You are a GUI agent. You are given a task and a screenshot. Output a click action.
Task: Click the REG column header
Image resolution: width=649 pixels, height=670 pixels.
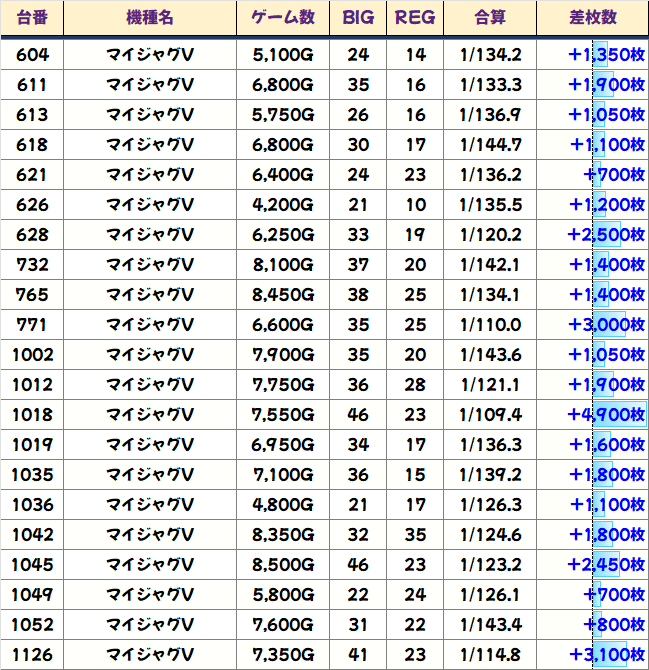pos(415,18)
